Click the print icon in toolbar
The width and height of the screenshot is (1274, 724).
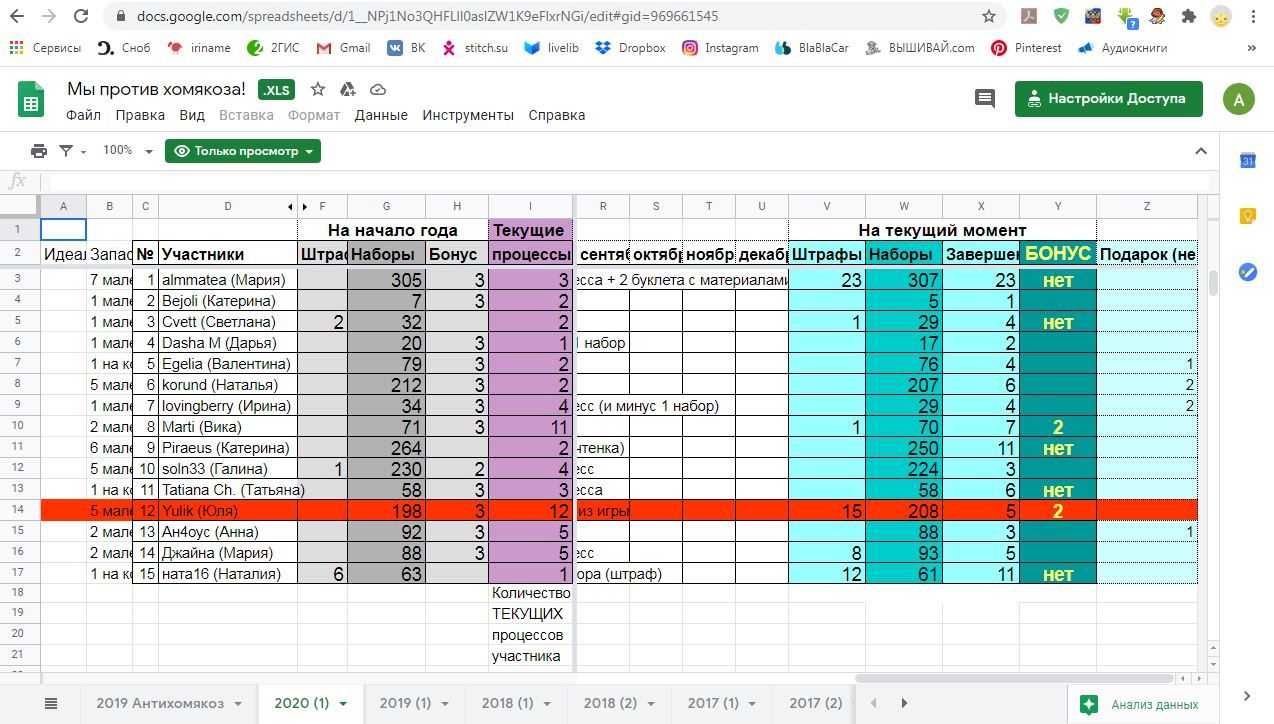tap(39, 151)
